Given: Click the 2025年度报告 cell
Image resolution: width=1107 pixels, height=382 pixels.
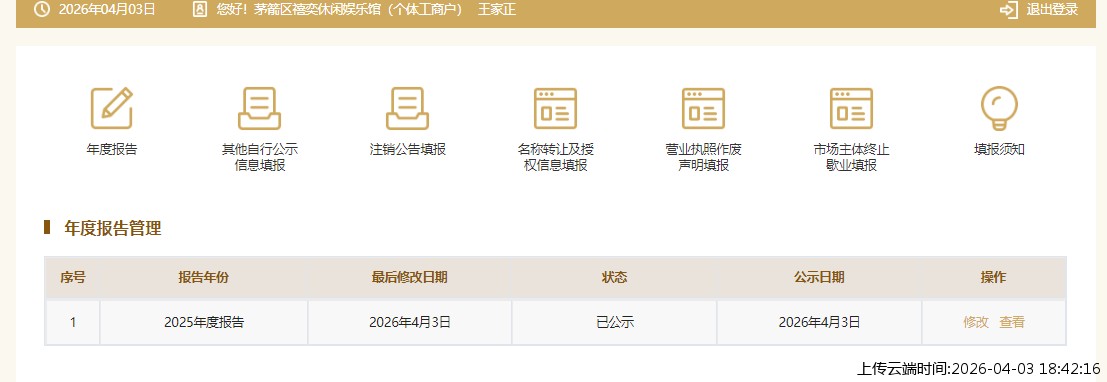Looking at the screenshot, I should 204,323.
